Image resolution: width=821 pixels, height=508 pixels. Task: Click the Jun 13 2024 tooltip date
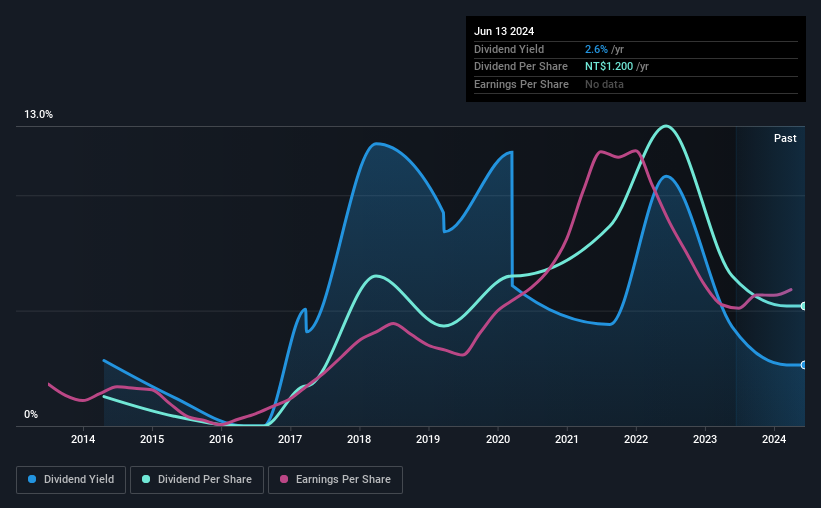pyautogui.click(x=504, y=31)
